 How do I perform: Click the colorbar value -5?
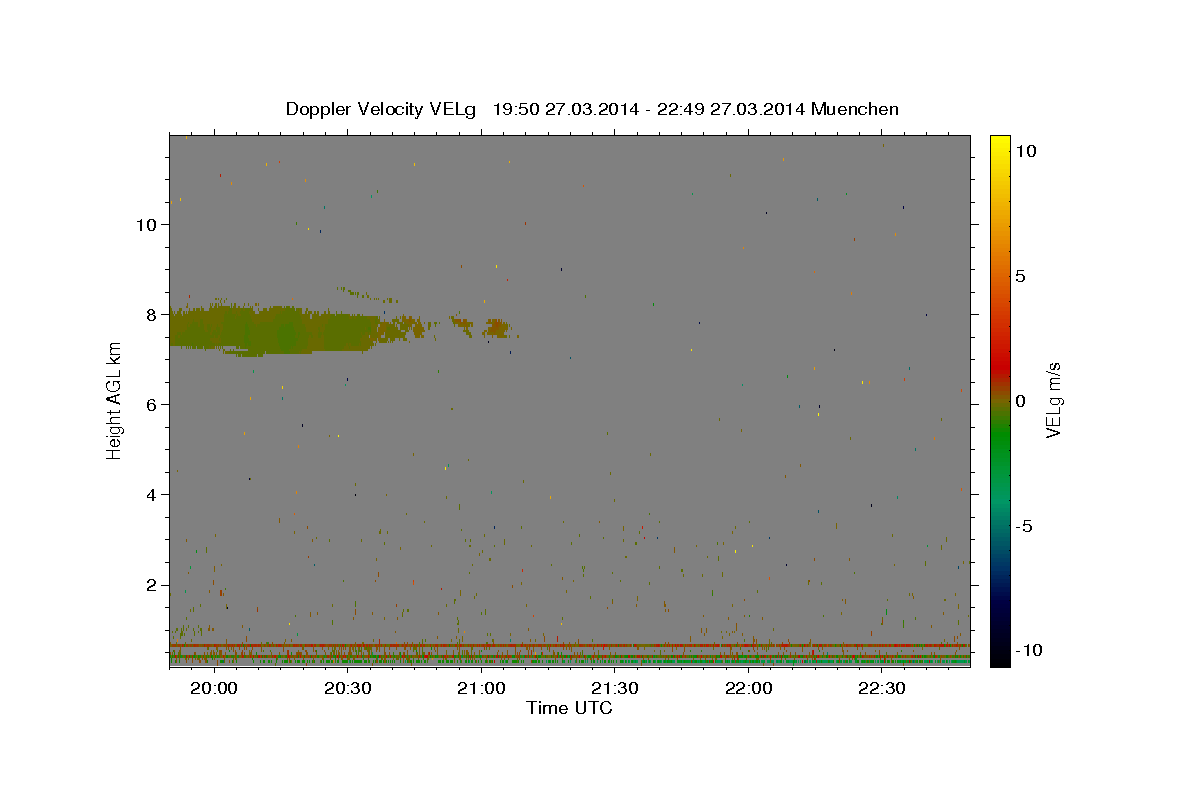1025,526
